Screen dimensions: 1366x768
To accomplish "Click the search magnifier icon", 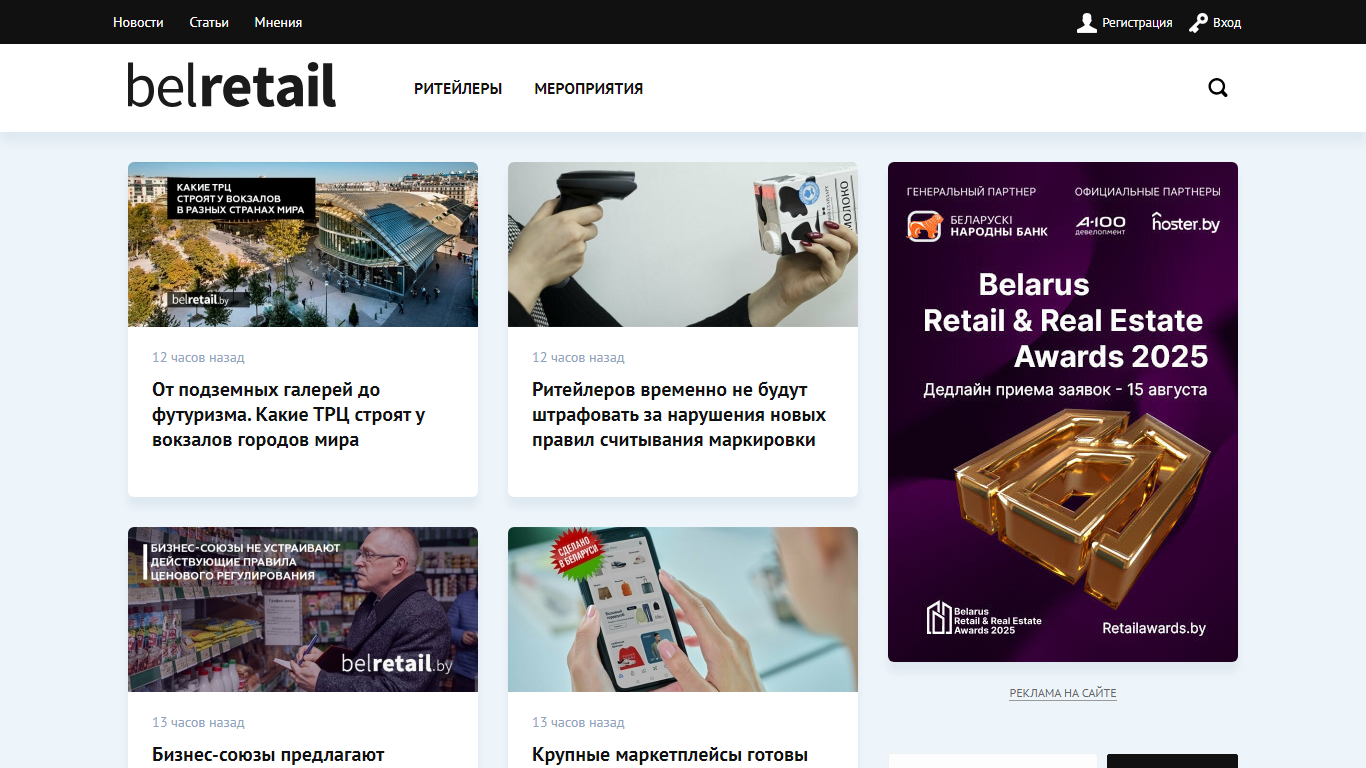I will pyautogui.click(x=1217, y=88).
